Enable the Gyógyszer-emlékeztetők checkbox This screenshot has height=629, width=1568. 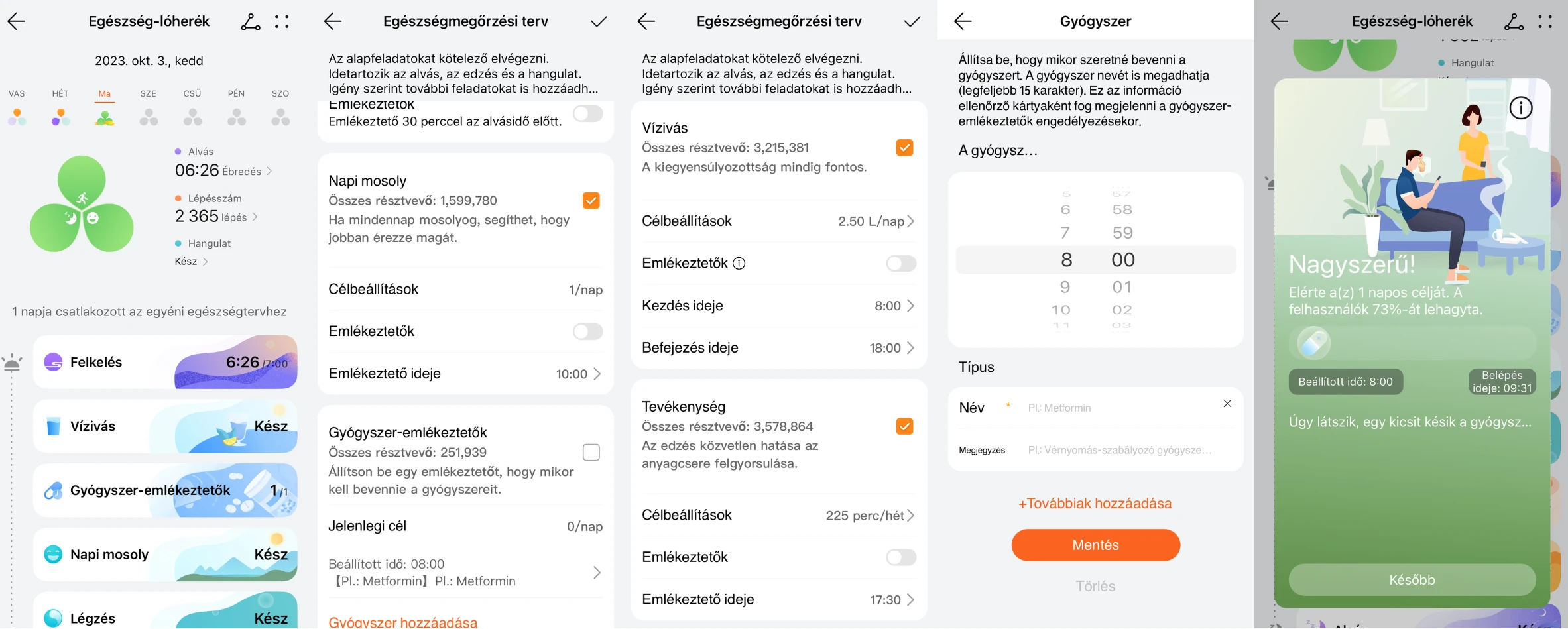(x=591, y=452)
